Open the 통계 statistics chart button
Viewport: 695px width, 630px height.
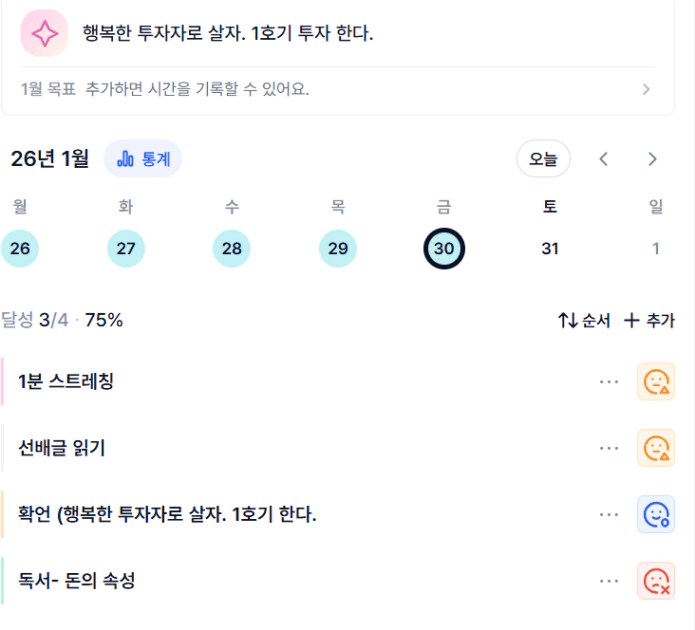coord(143,158)
